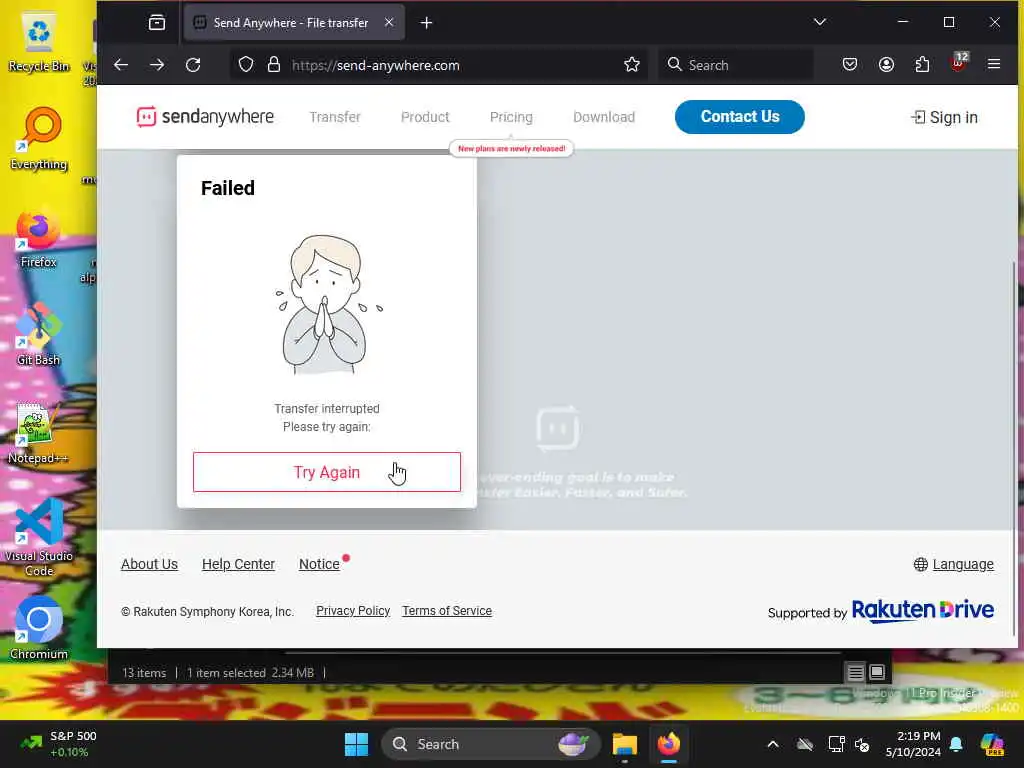1024x768 pixels.
Task: Select the Send Anywhere - File transfer tab
Action: tap(294, 23)
